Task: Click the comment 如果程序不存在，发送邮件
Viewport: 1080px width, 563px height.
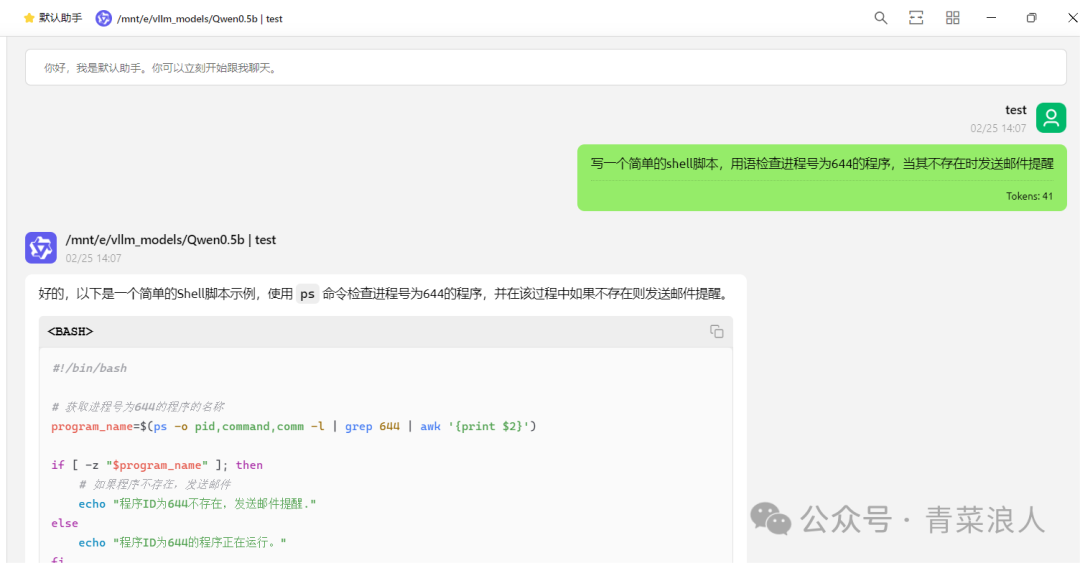Action: (155, 484)
